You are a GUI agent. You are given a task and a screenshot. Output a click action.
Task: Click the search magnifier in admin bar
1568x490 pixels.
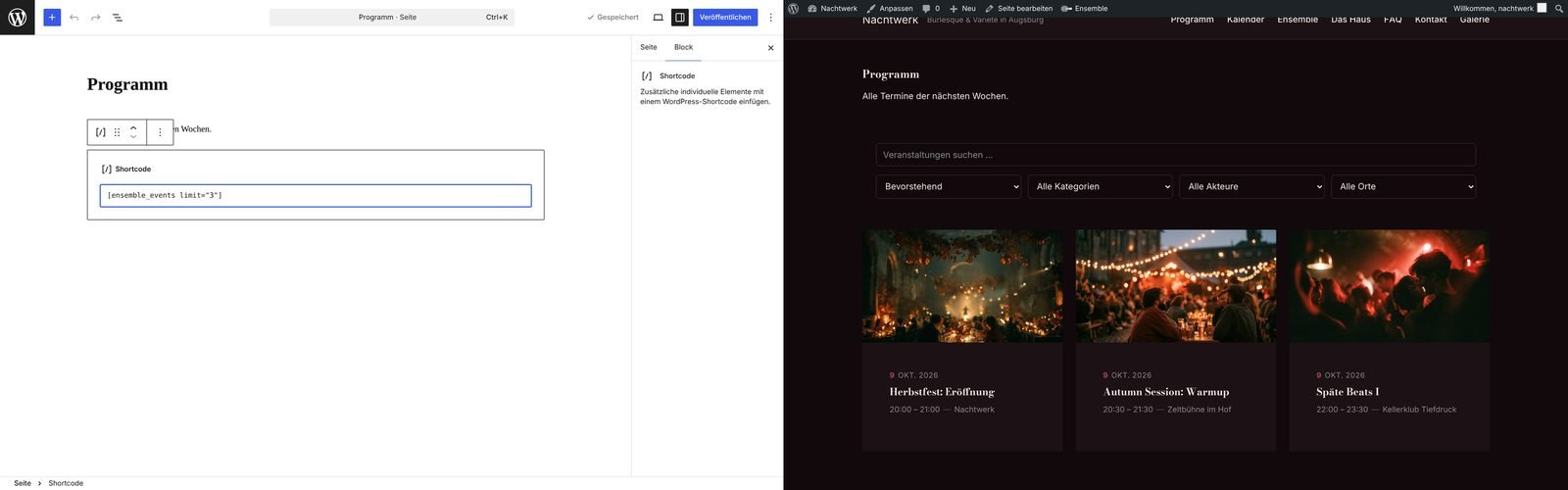[1559, 8]
